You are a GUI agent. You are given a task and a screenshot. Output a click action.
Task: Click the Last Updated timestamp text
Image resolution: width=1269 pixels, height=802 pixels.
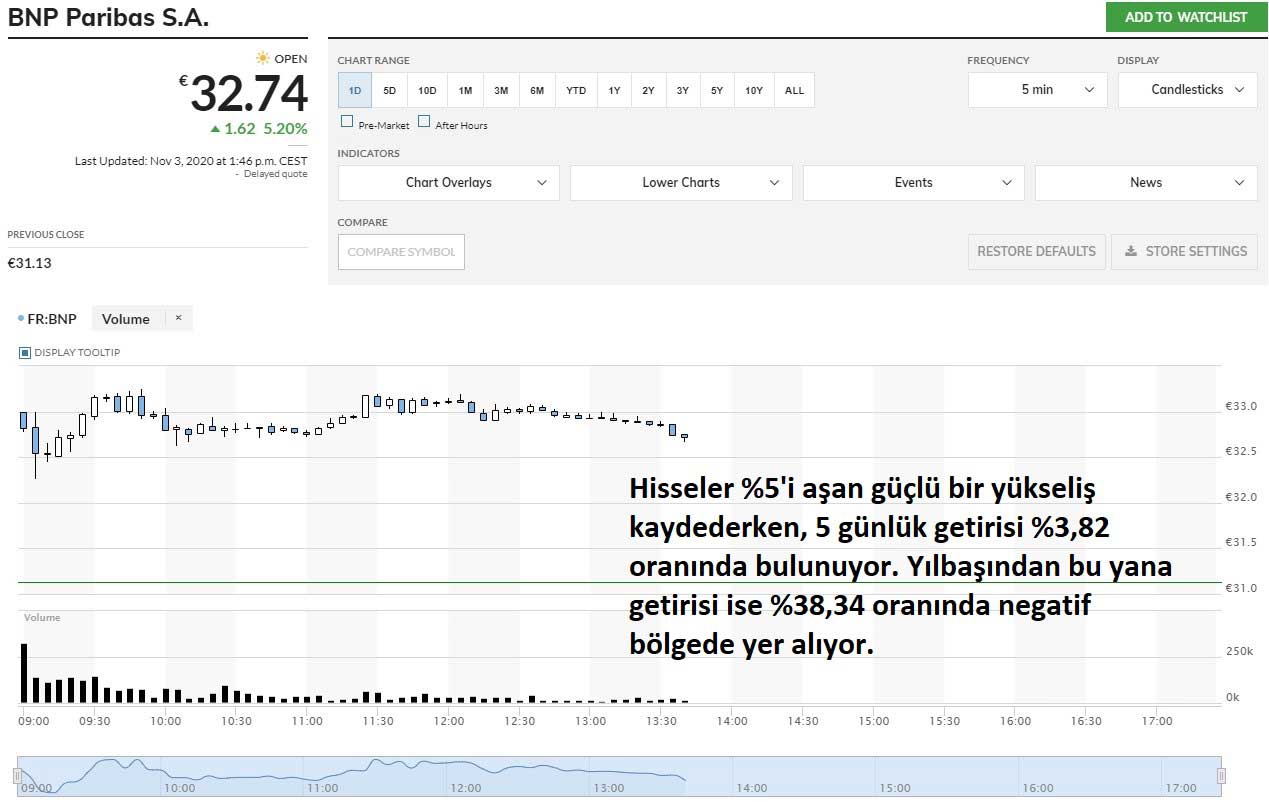point(191,161)
